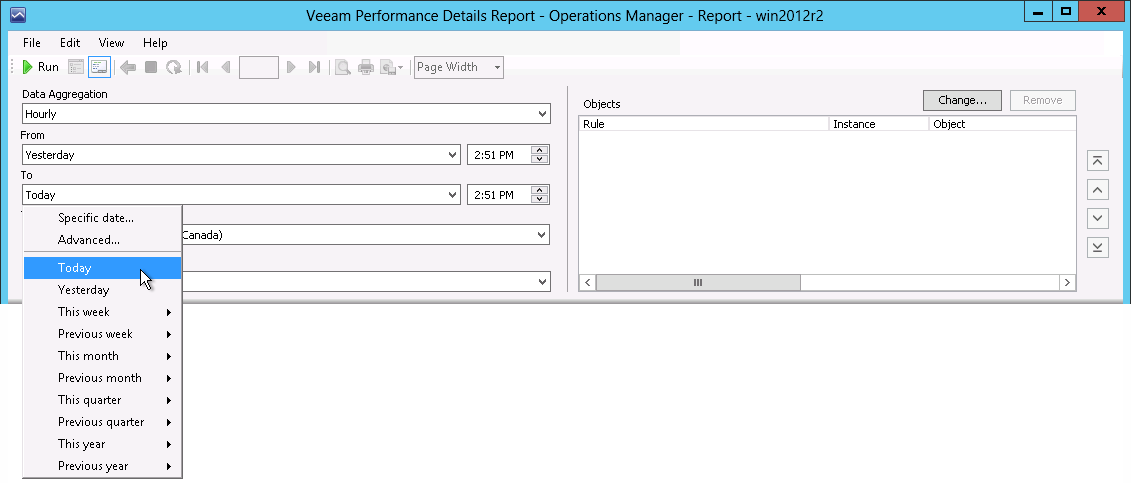Go to previous page icon
1131x483 pixels.
pyautogui.click(x=225, y=67)
